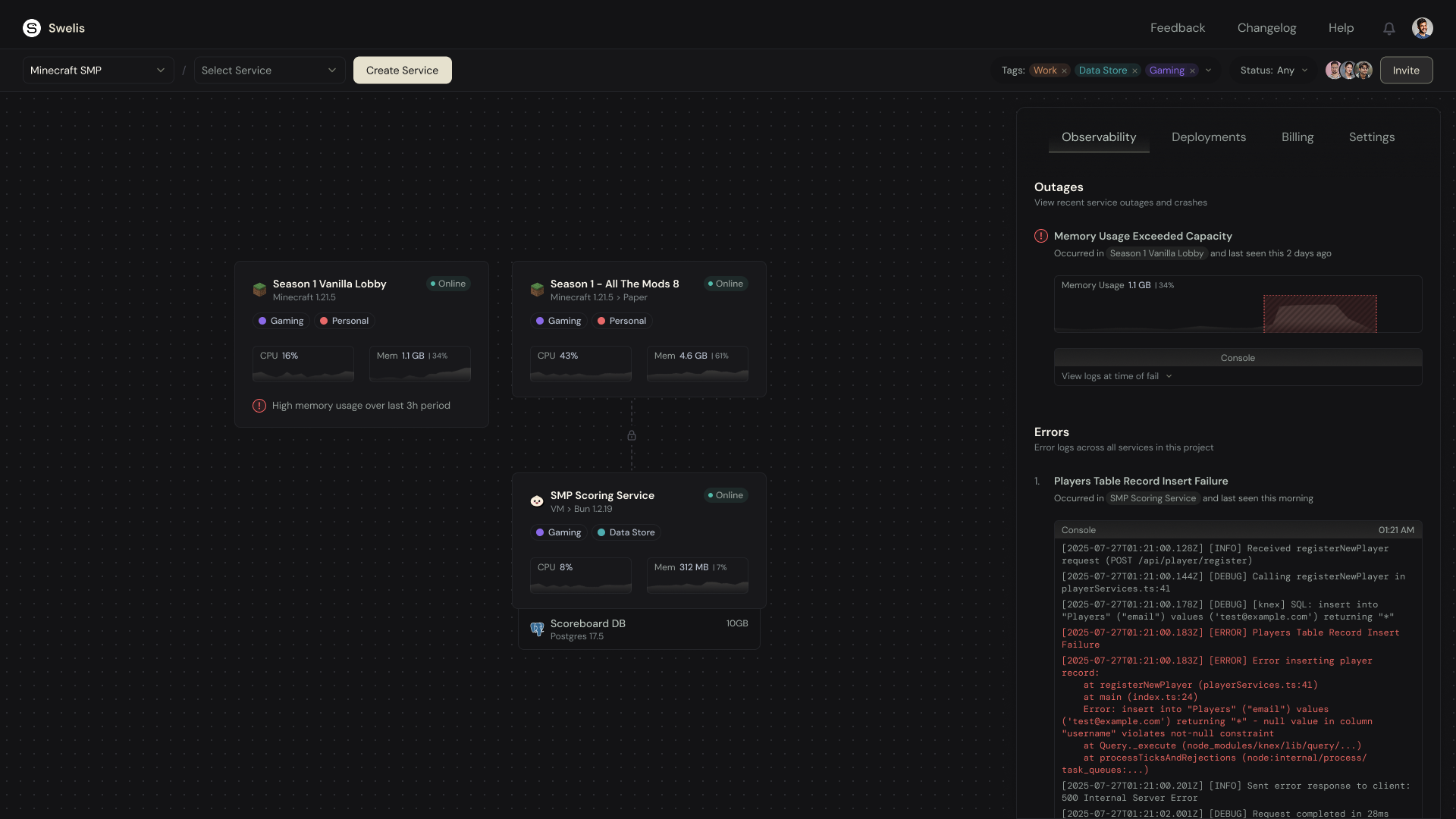Open the Billing tab
The image size is (1456, 819).
click(x=1297, y=137)
